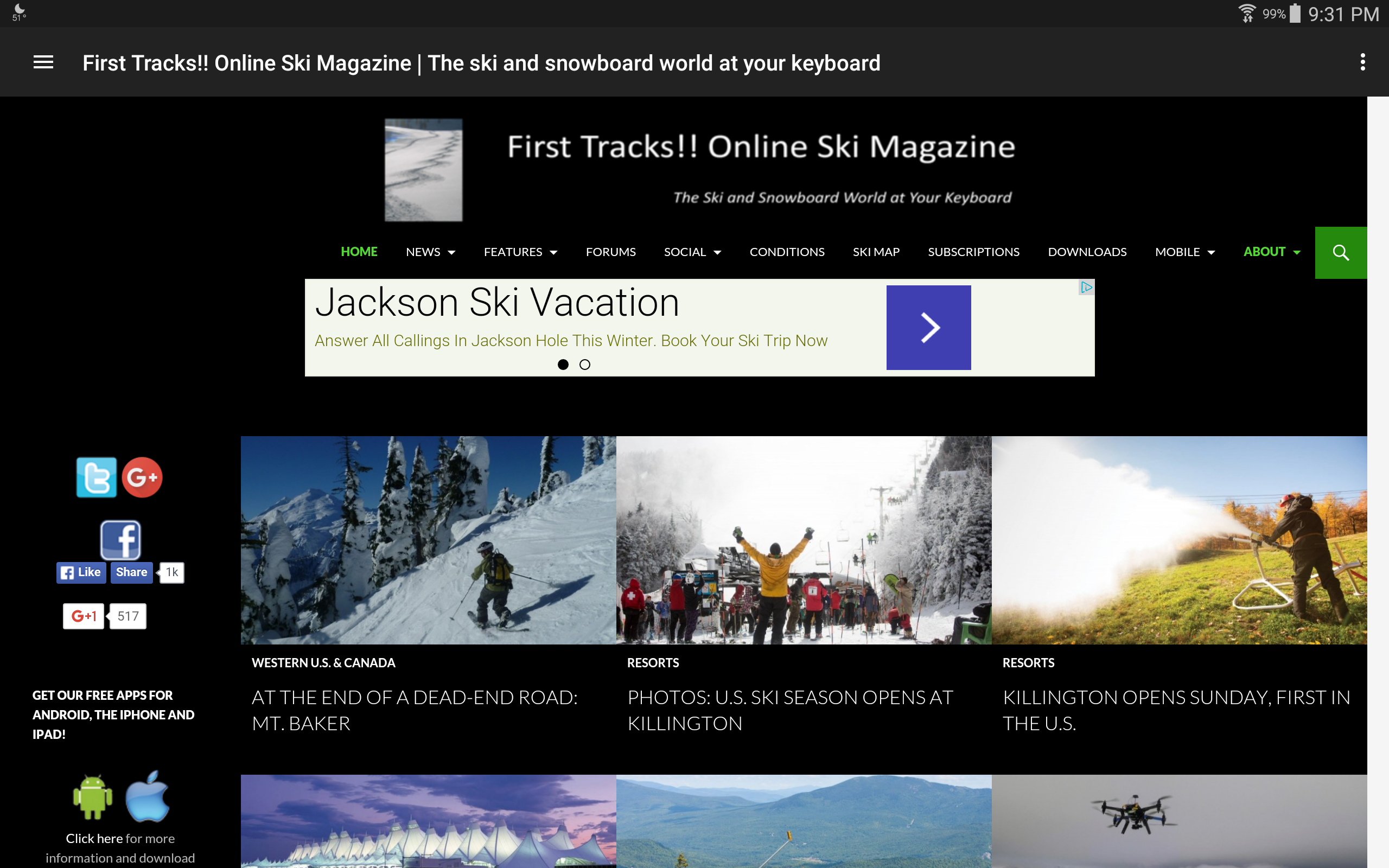
Task: Click the First Tracks!! magazine title banner
Action: point(761,147)
